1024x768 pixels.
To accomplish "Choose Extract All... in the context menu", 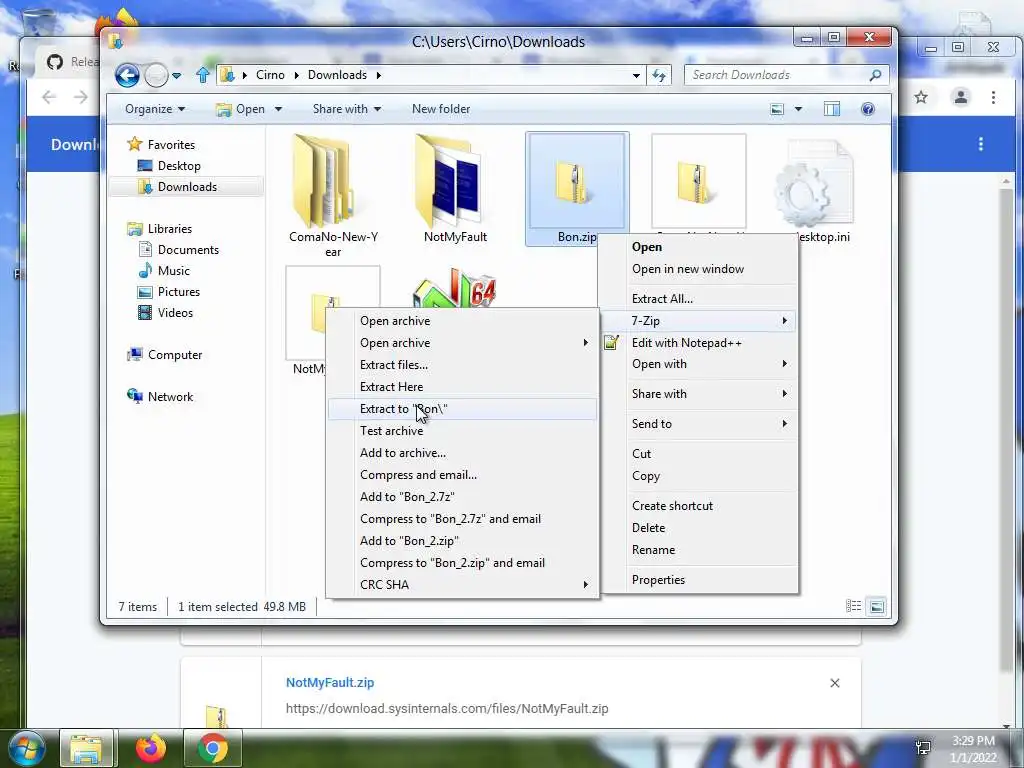I will coord(699,298).
